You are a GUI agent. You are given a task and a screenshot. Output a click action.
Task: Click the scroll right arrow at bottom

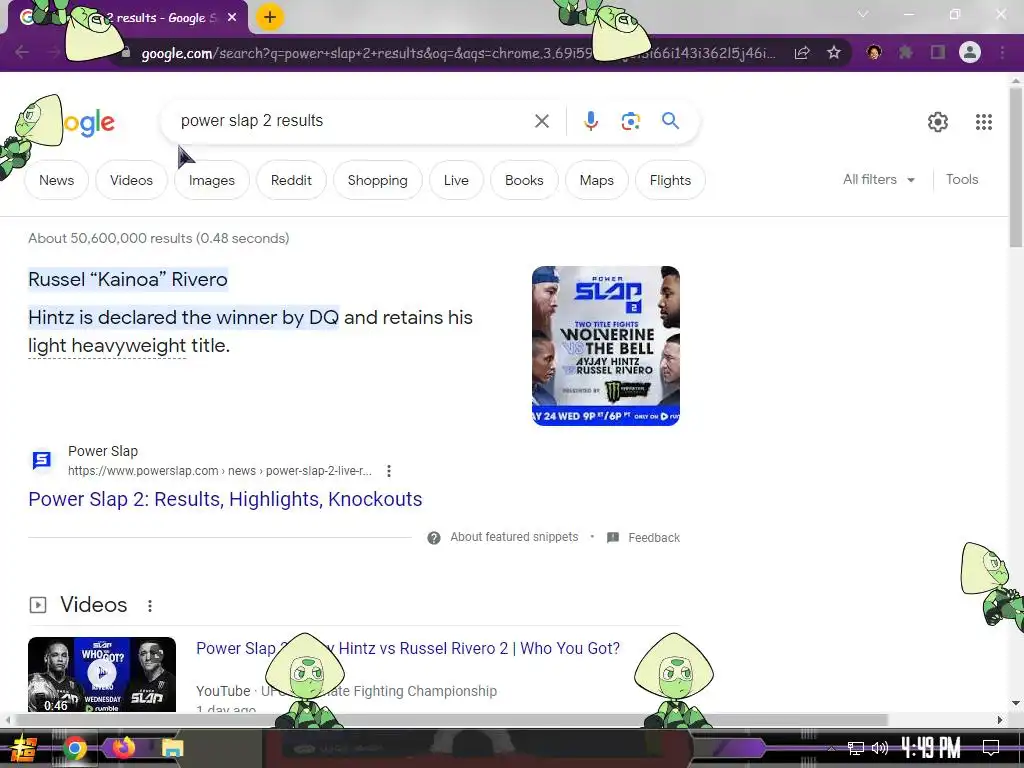[1000, 720]
